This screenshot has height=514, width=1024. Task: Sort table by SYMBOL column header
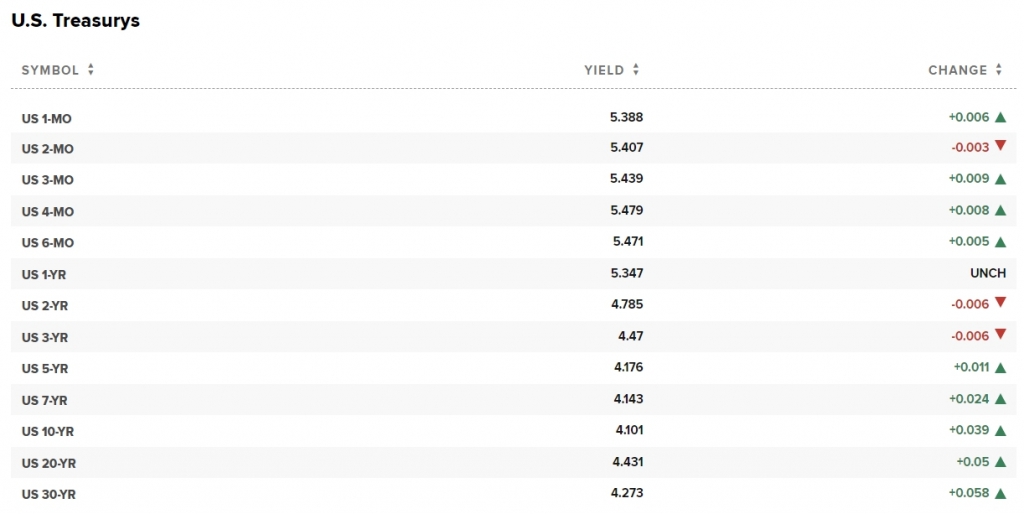[50, 70]
